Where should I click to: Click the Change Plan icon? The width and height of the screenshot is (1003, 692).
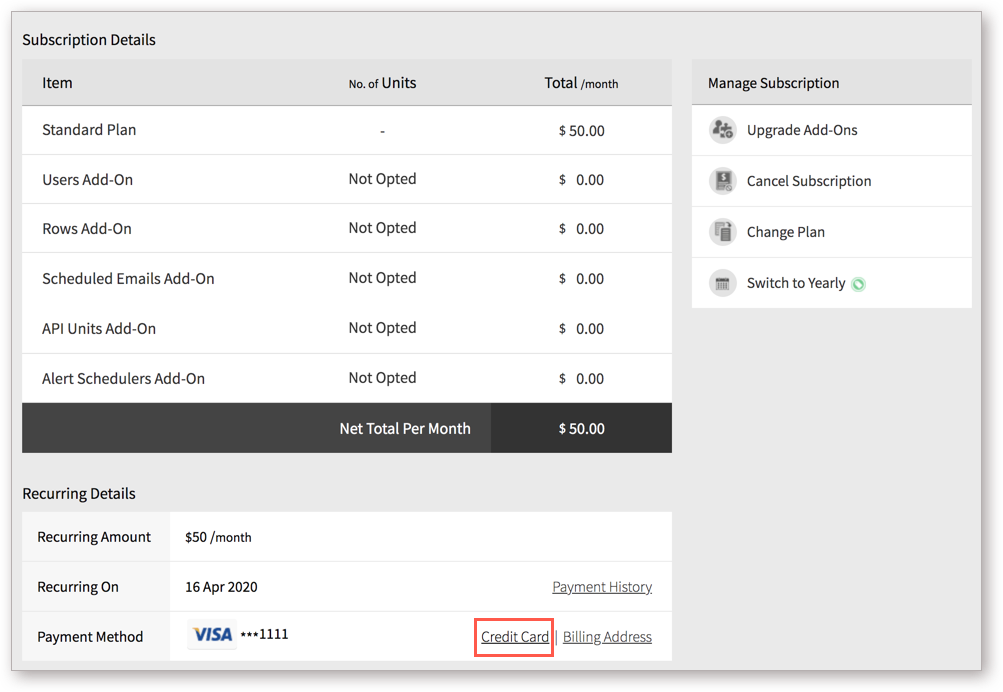click(x=723, y=232)
